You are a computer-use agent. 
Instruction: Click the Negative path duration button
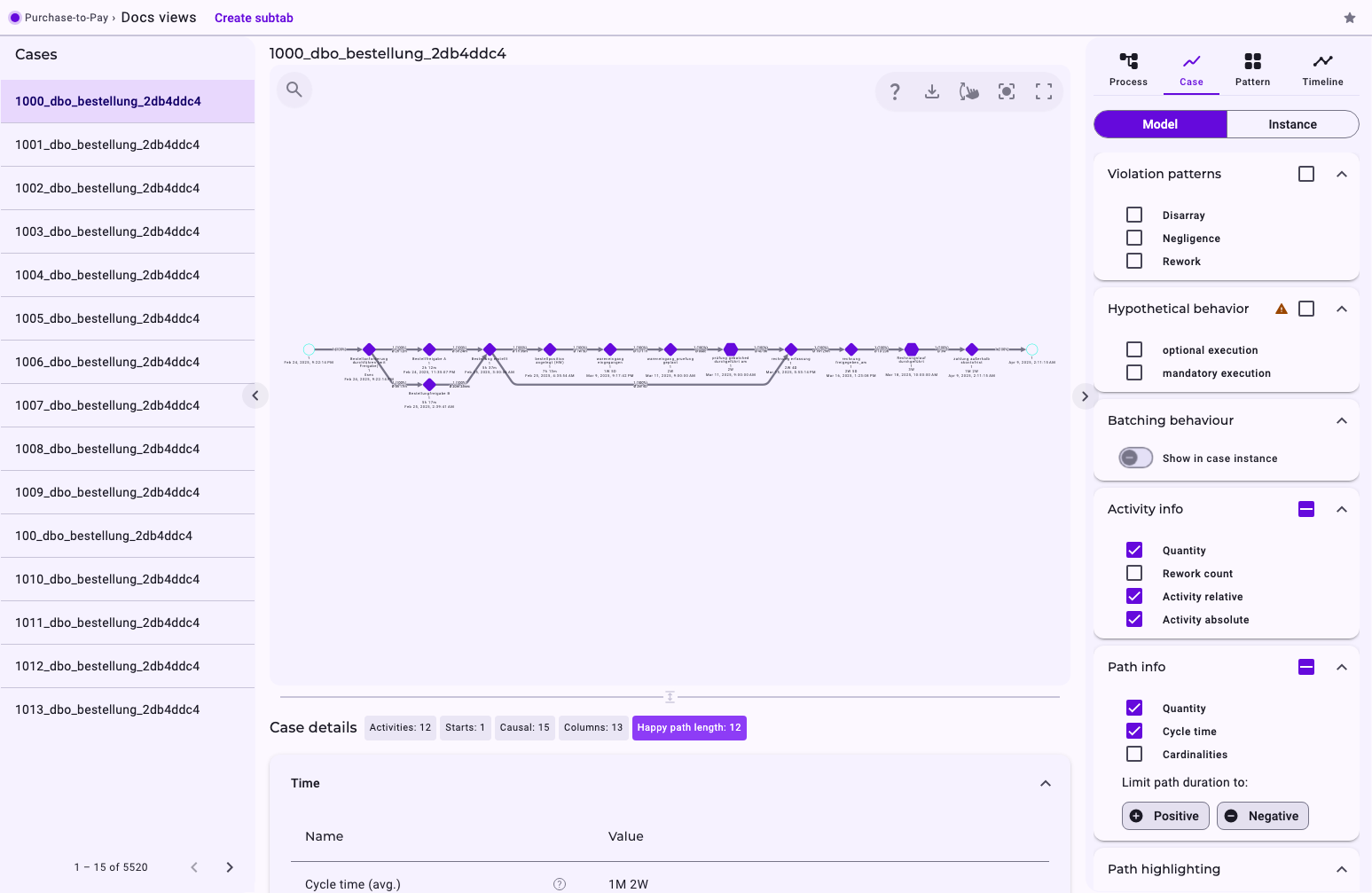pos(1263,816)
